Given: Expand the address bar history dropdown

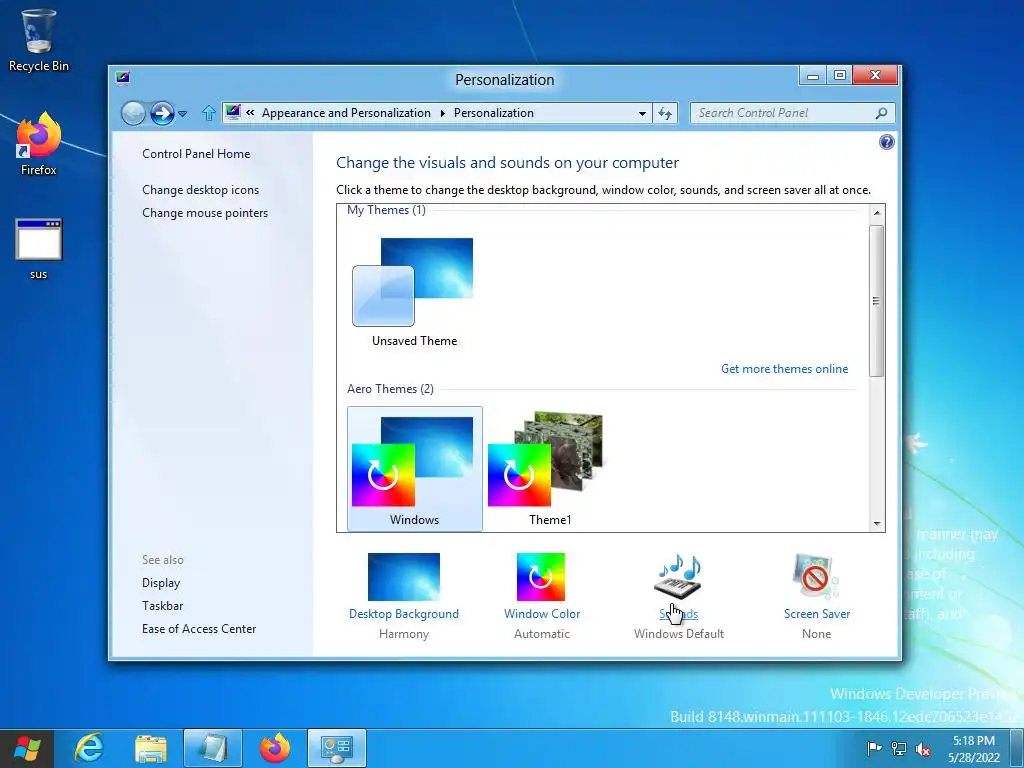Looking at the screenshot, I should coord(642,113).
